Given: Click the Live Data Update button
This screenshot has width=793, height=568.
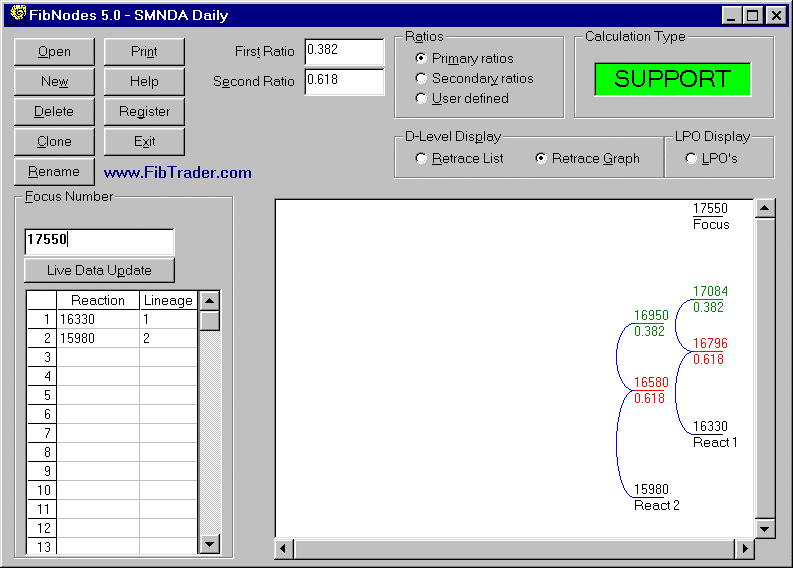Looking at the screenshot, I should pyautogui.click(x=99, y=271).
